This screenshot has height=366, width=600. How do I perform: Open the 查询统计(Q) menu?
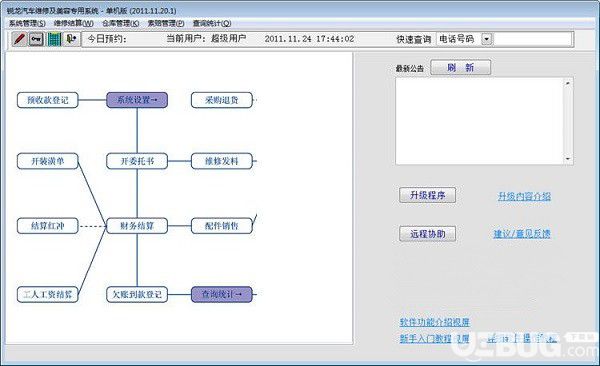tap(212, 23)
